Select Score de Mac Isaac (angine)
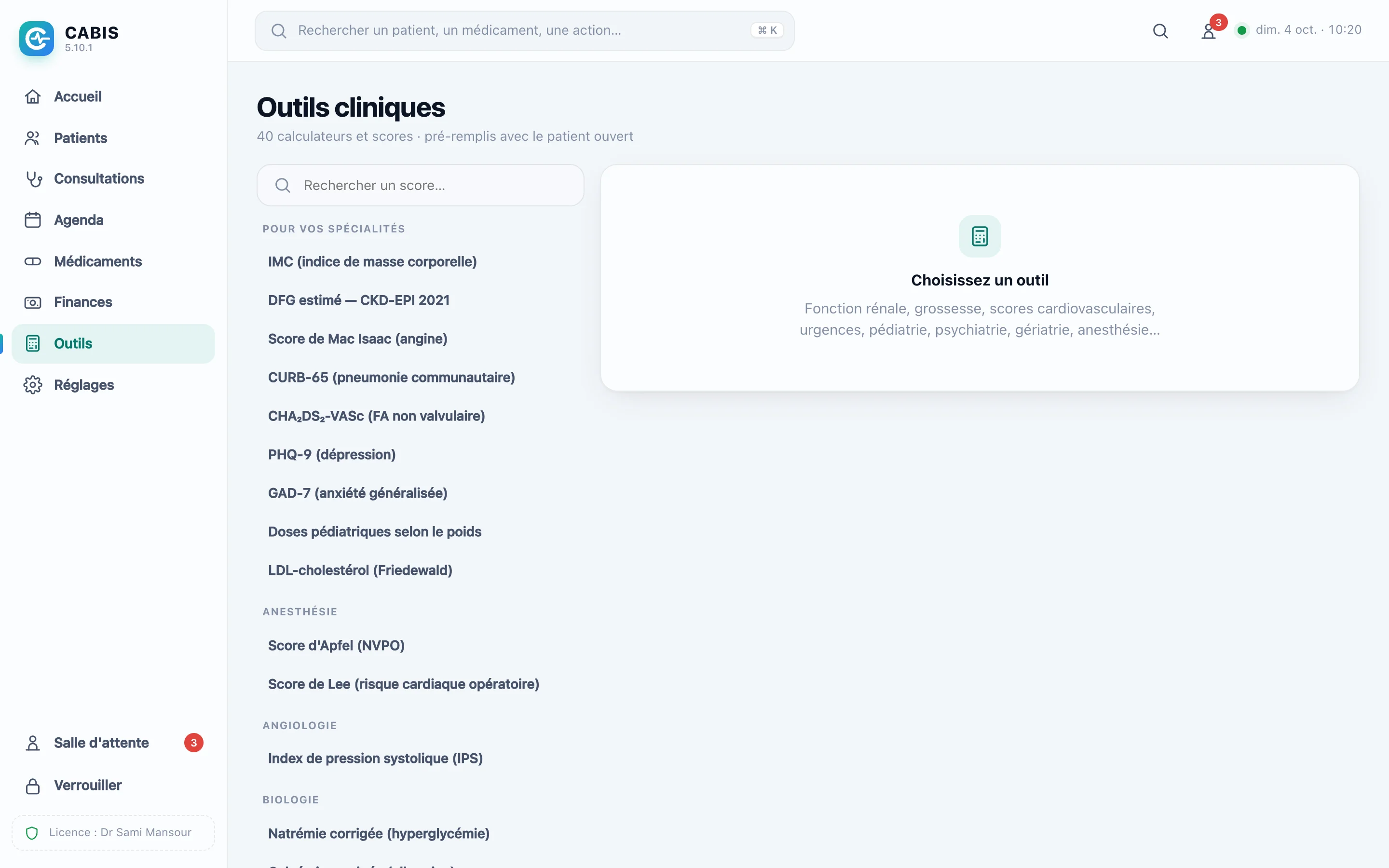 [420, 339]
